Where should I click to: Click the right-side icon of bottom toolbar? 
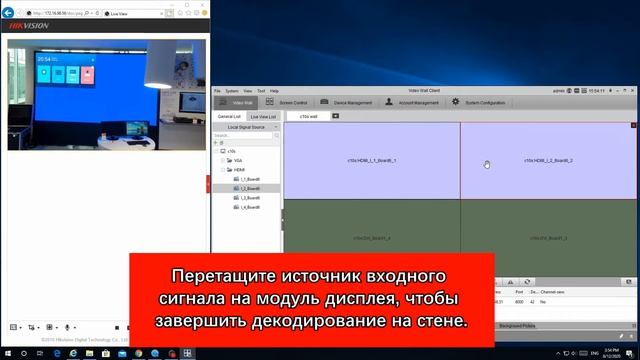[629, 282]
